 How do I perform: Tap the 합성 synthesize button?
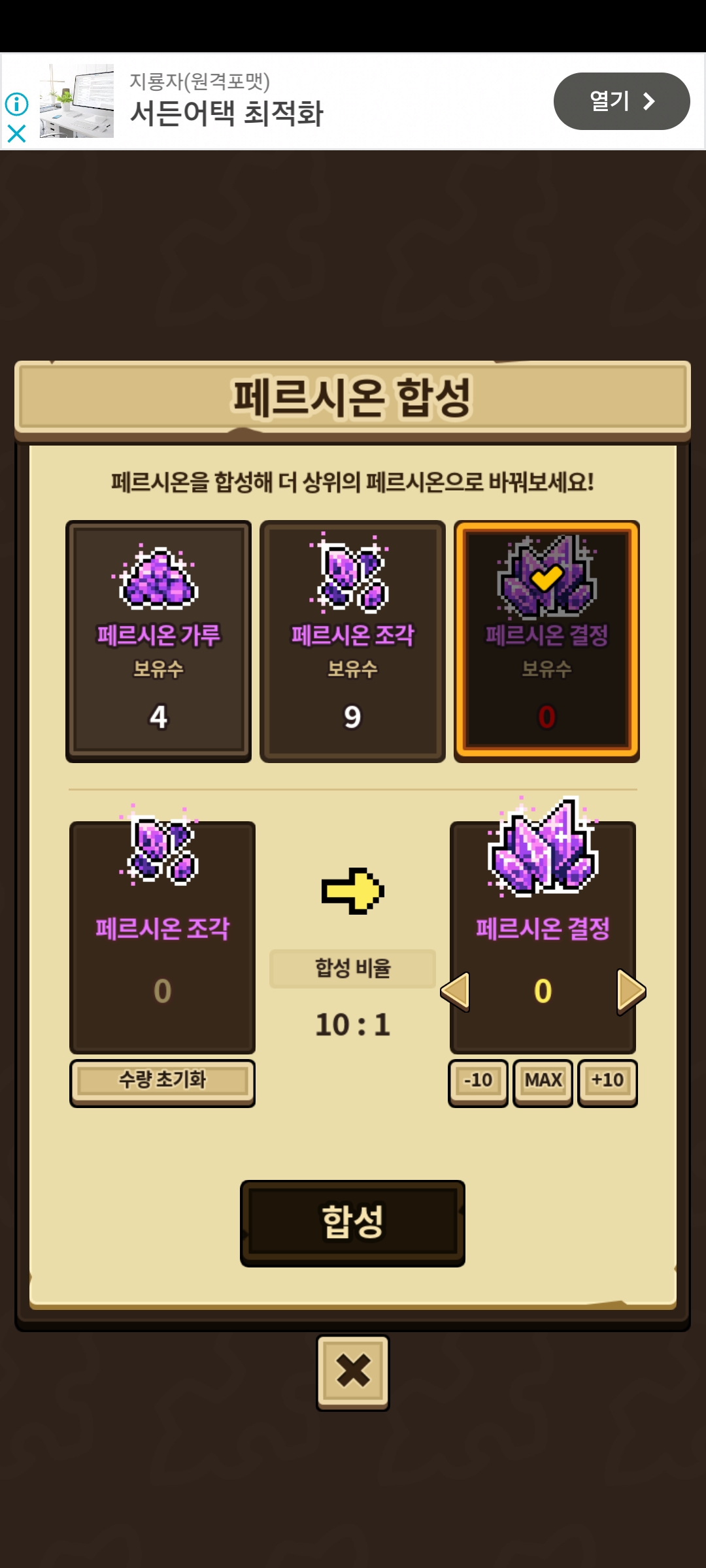coord(353,1222)
